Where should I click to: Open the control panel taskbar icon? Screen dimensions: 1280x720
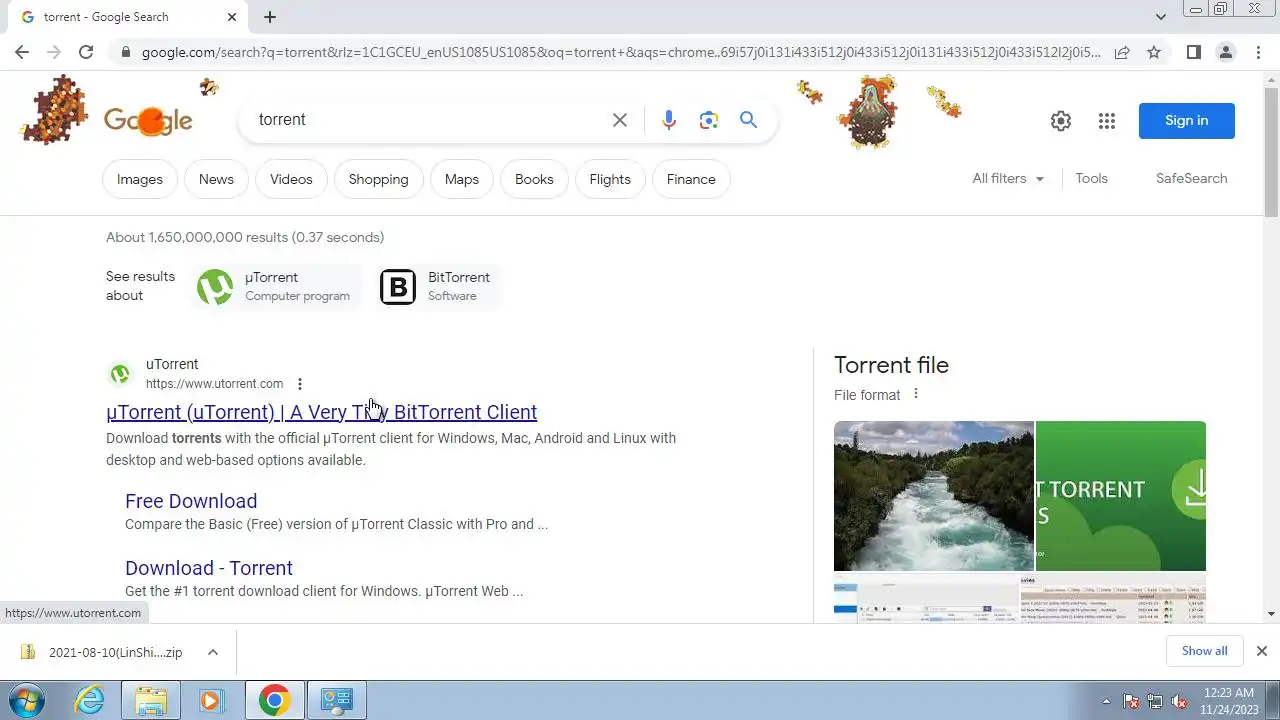tap(336, 700)
